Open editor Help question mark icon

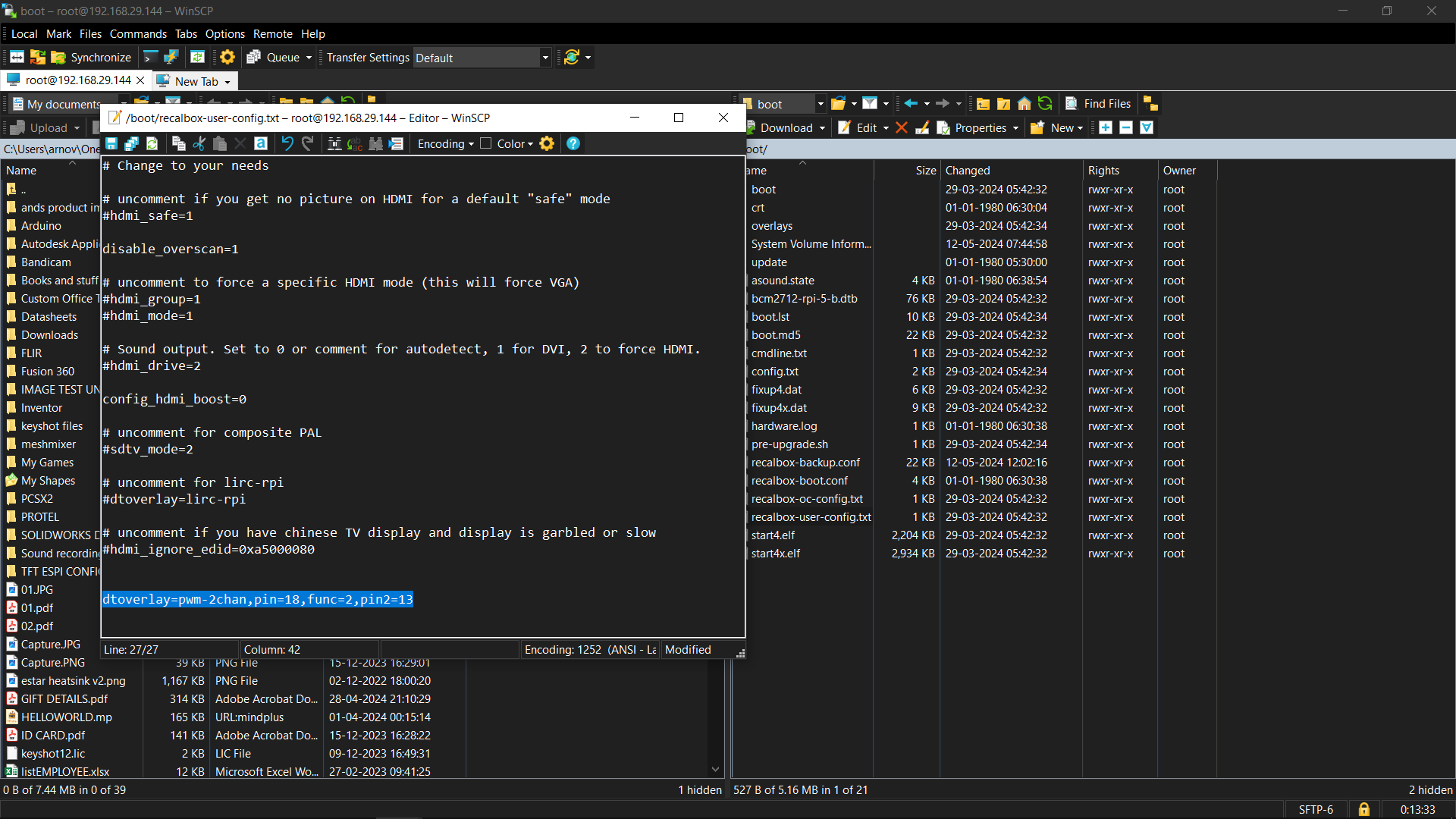click(573, 144)
